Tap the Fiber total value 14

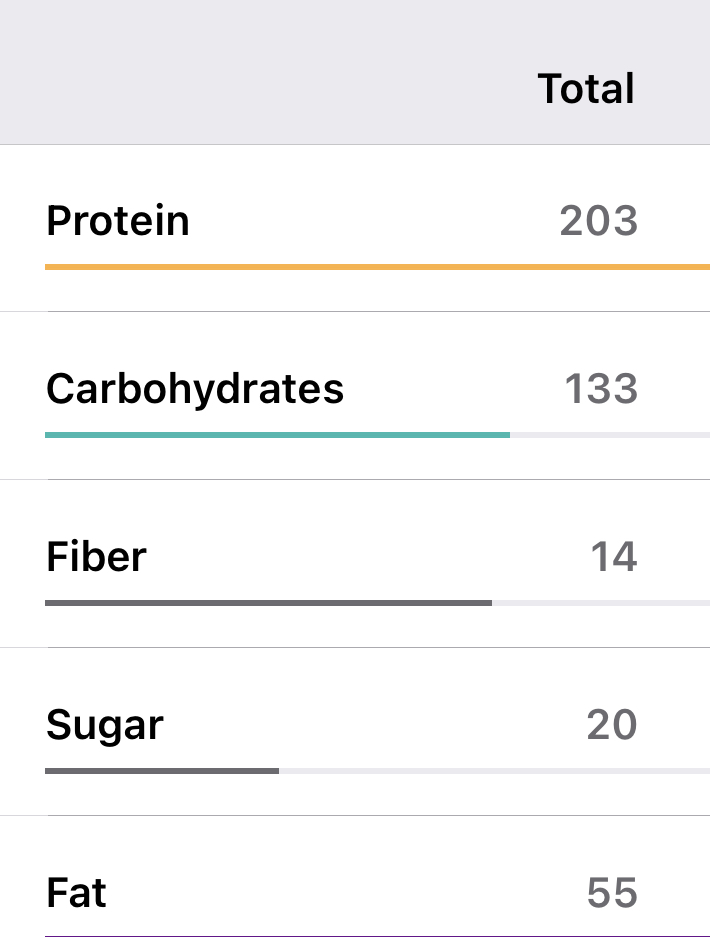613,556
